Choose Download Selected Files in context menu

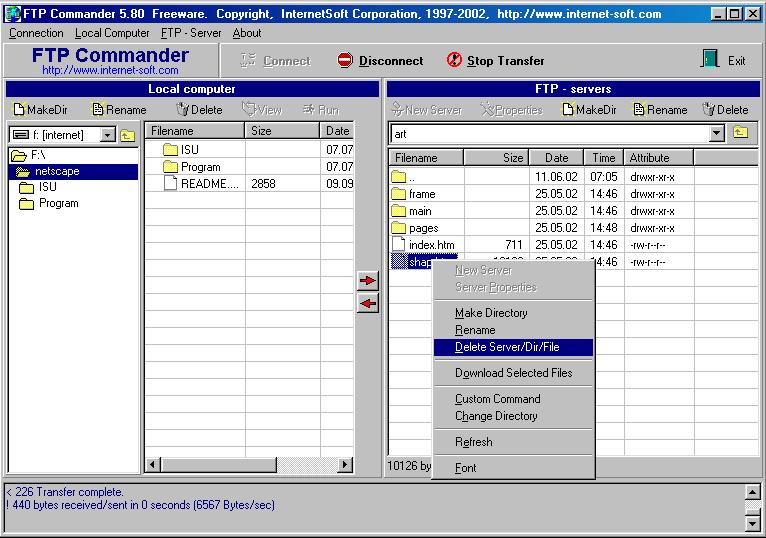513,373
